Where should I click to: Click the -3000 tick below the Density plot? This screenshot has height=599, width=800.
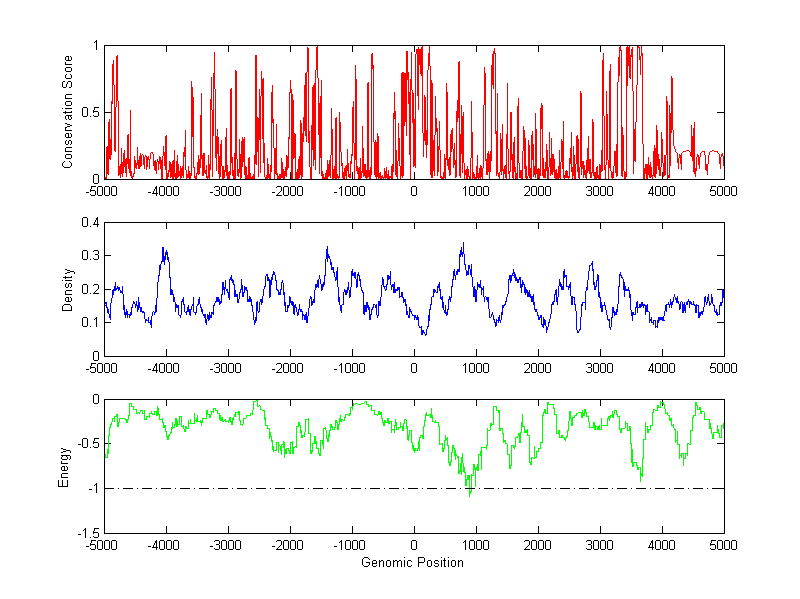click(x=227, y=368)
